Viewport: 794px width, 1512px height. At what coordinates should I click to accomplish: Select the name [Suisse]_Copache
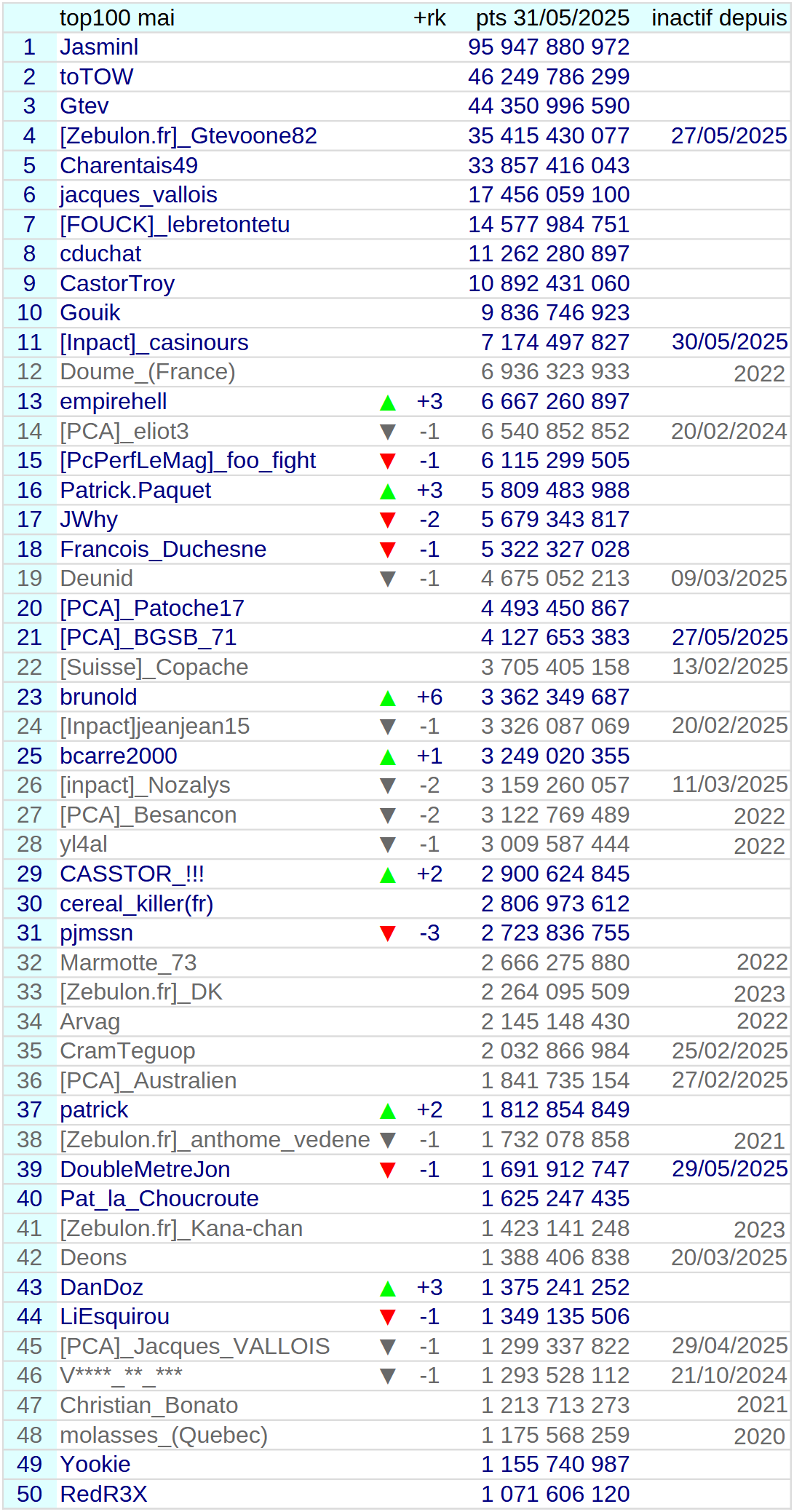(x=154, y=667)
